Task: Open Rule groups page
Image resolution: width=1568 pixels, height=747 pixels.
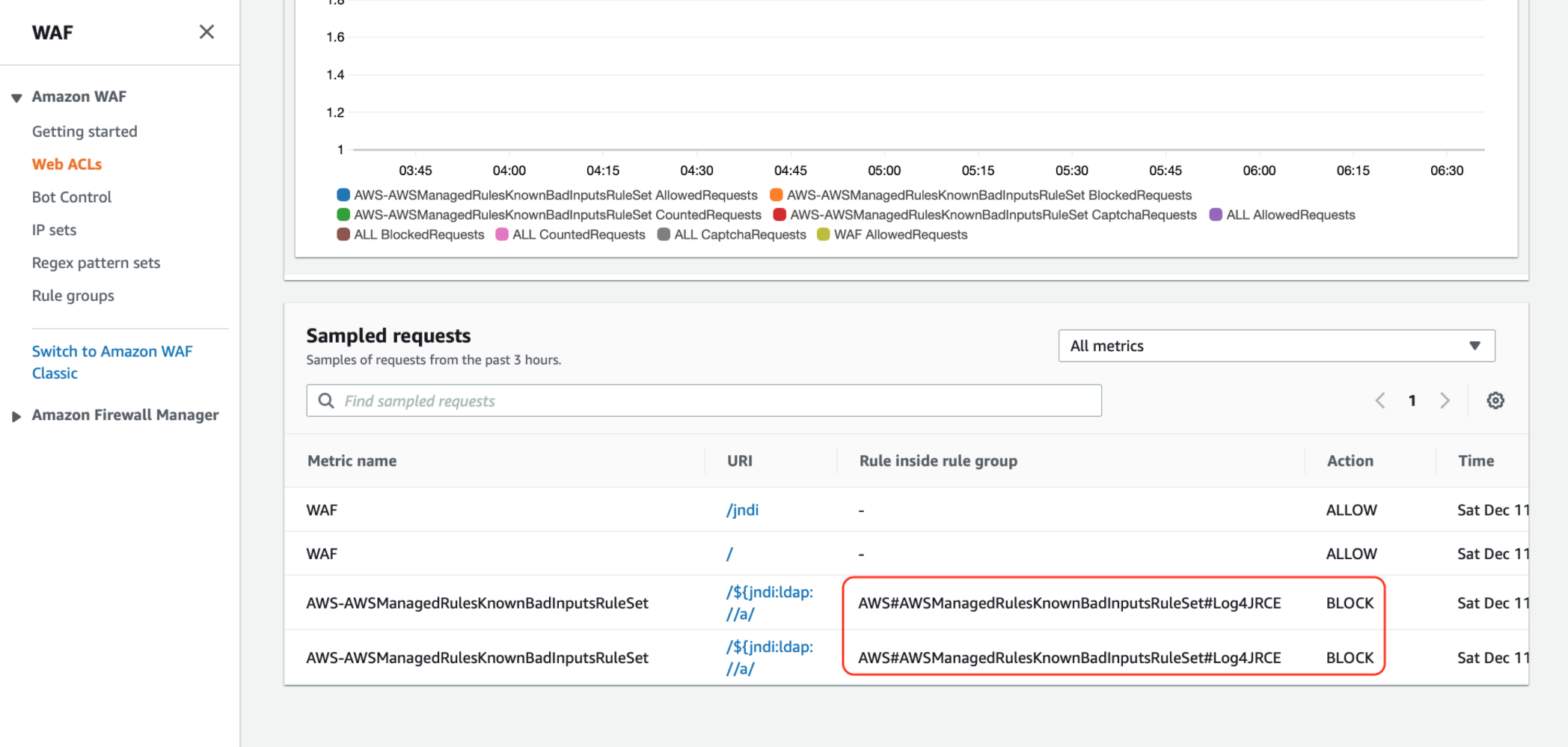Action: point(73,296)
